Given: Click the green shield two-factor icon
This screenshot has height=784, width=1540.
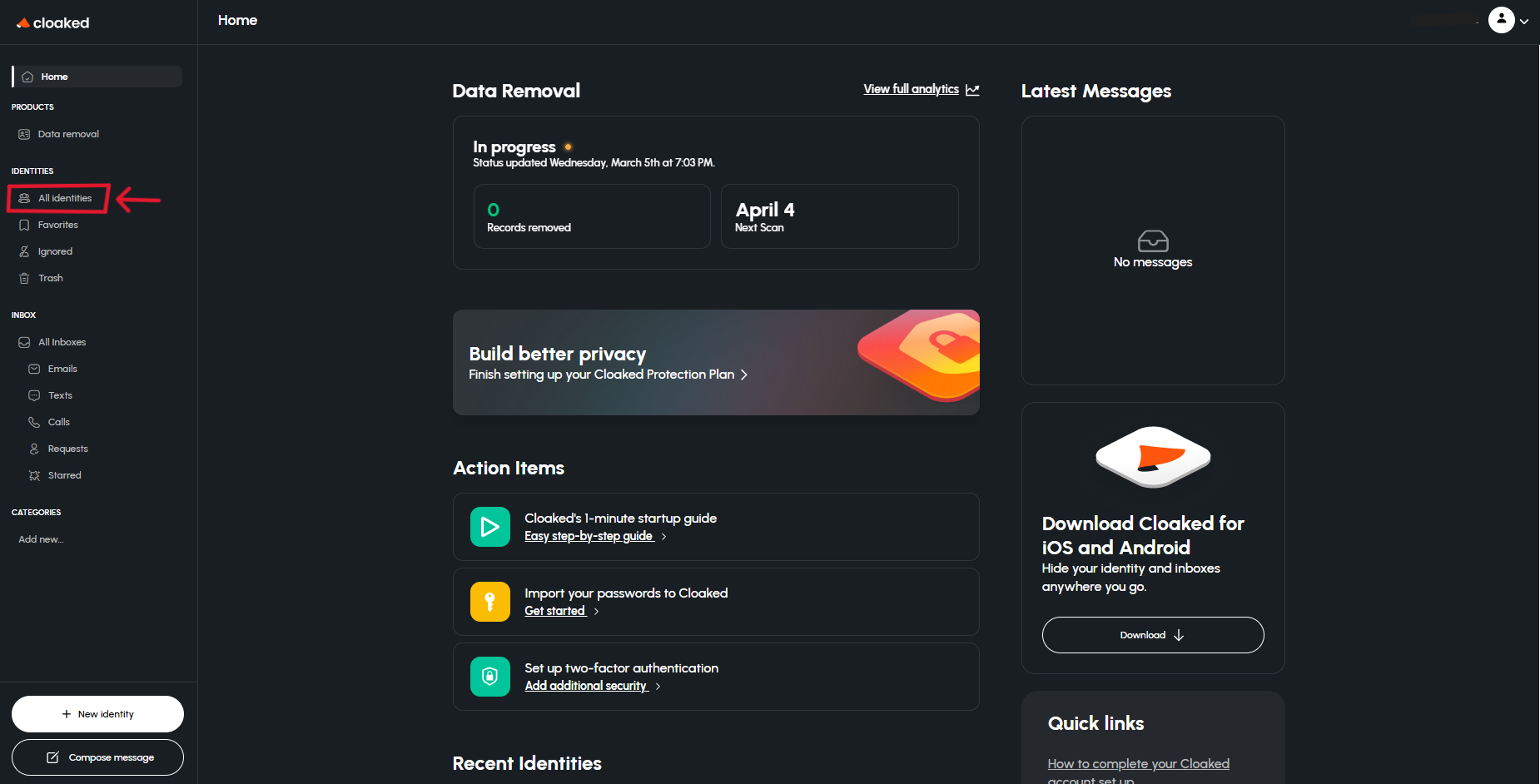Looking at the screenshot, I should click(490, 677).
